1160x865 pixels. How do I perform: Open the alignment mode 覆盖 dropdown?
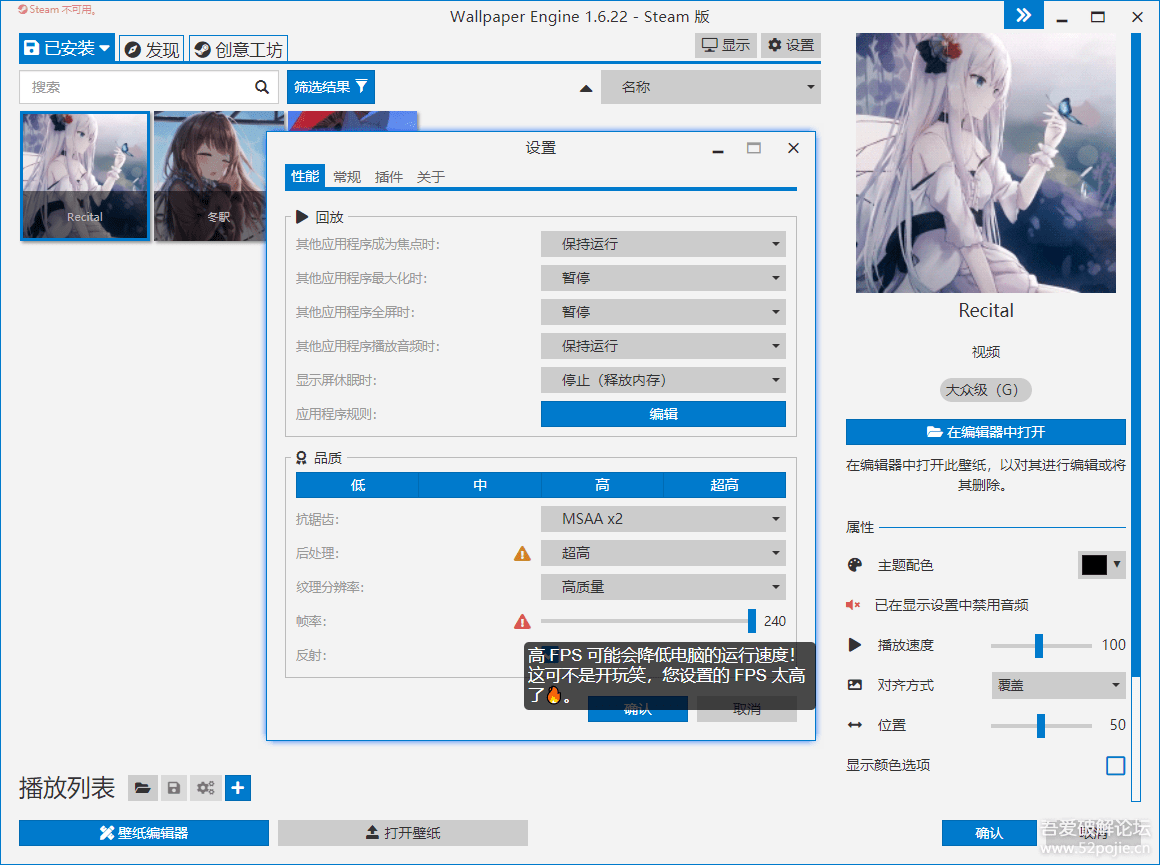pos(1059,685)
